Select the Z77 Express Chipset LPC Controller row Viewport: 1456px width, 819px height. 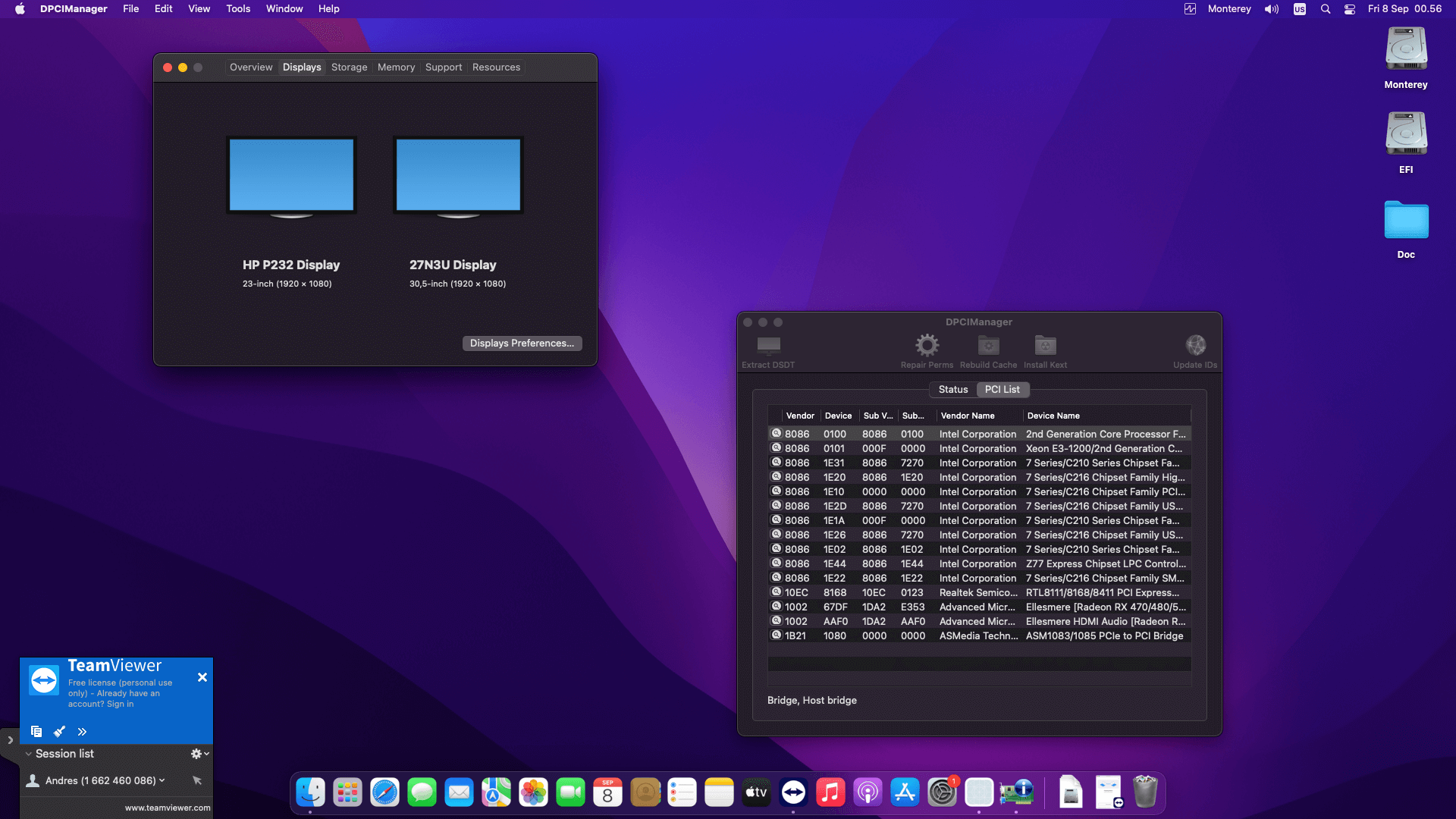tap(979, 563)
